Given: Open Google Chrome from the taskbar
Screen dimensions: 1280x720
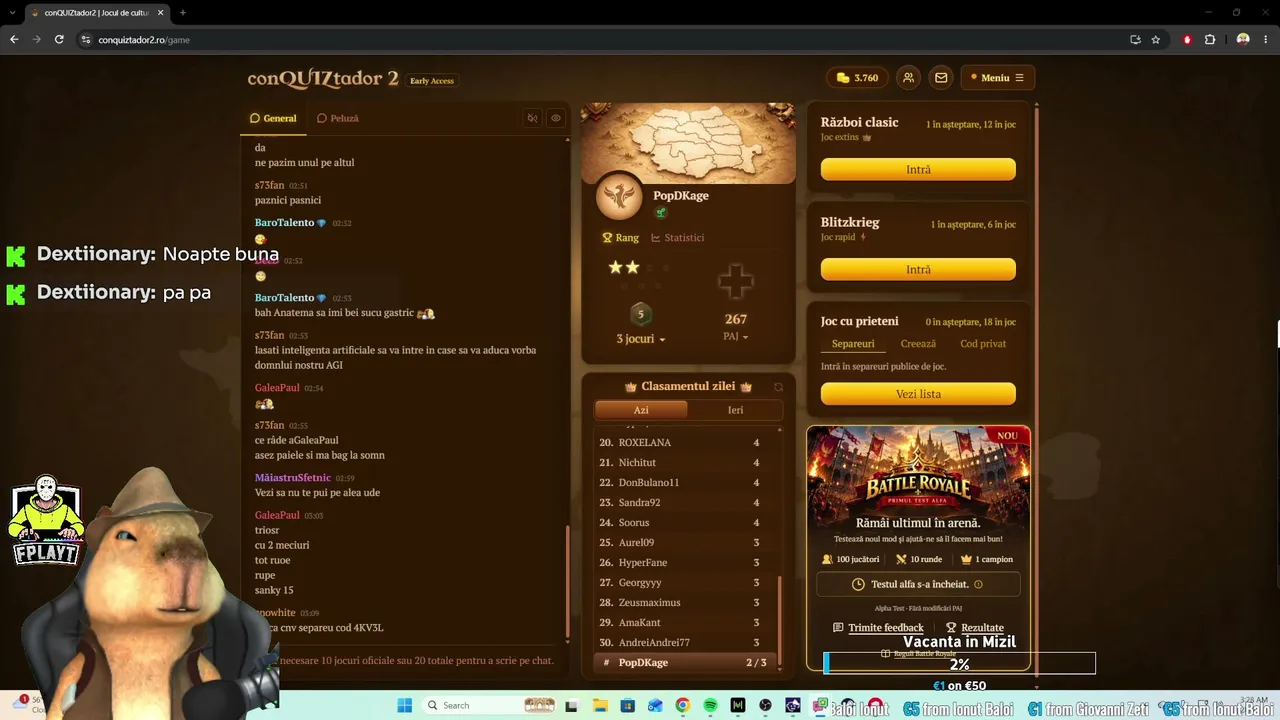Looking at the screenshot, I should coord(682,706).
